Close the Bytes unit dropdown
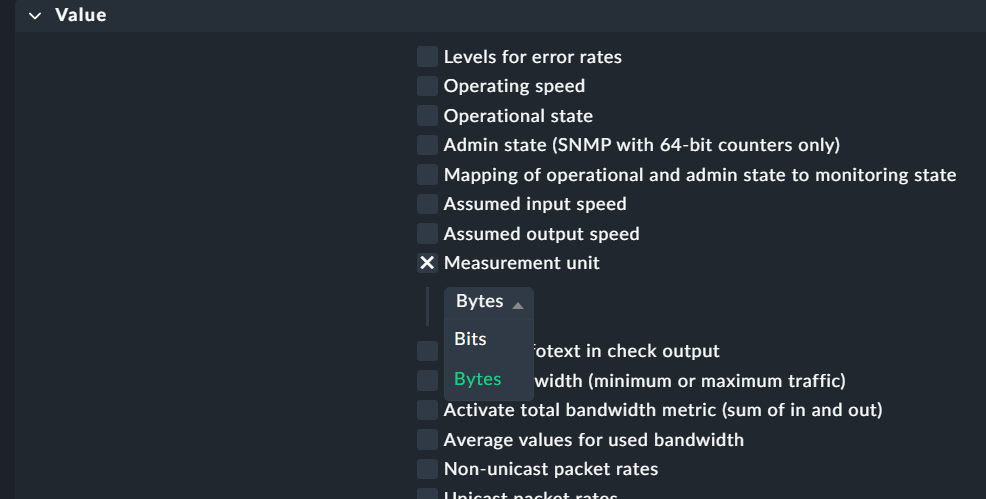This screenshot has height=499, width=986. 489,302
